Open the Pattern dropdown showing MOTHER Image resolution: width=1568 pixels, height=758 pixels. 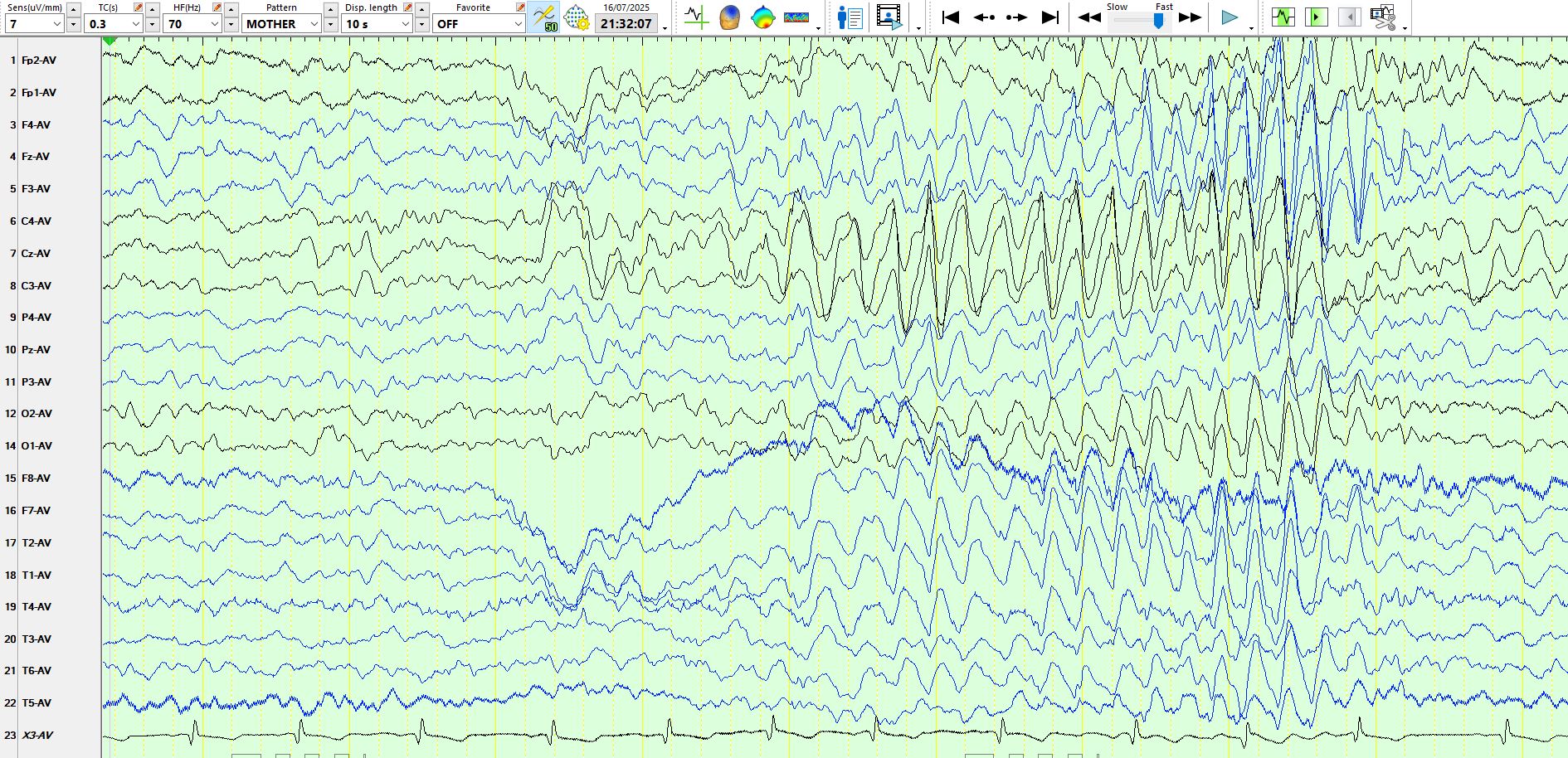[282, 24]
